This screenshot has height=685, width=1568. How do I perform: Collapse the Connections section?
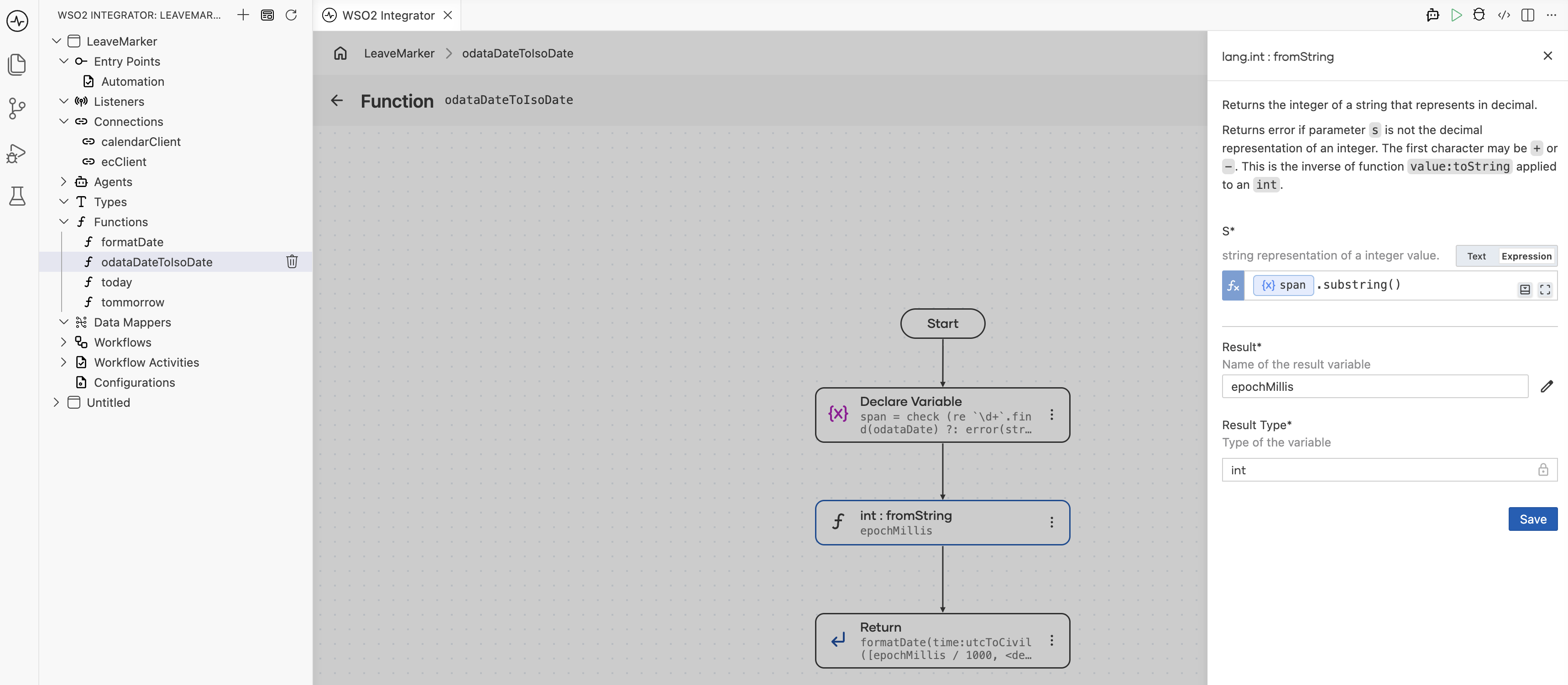coord(64,121)
